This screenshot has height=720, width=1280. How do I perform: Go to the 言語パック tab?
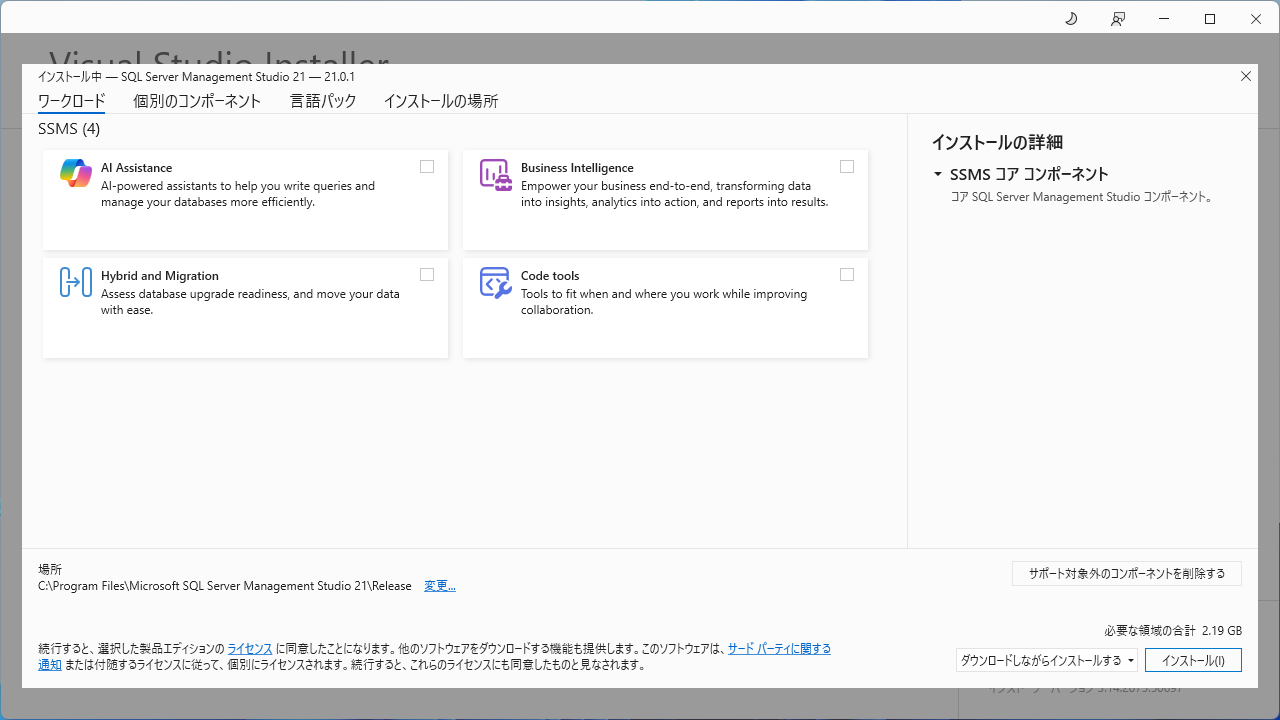pos(323,101)
